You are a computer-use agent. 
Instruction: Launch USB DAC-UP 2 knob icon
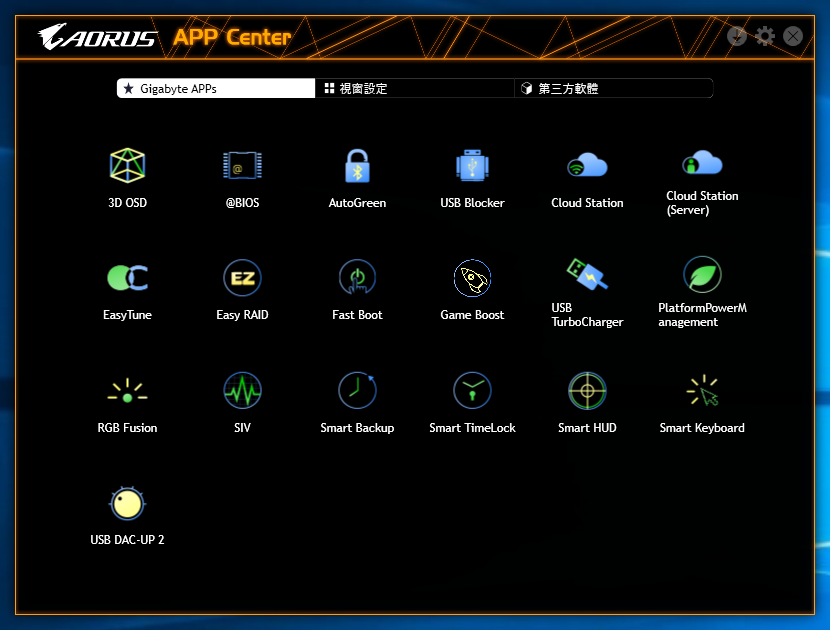point(127,503)
